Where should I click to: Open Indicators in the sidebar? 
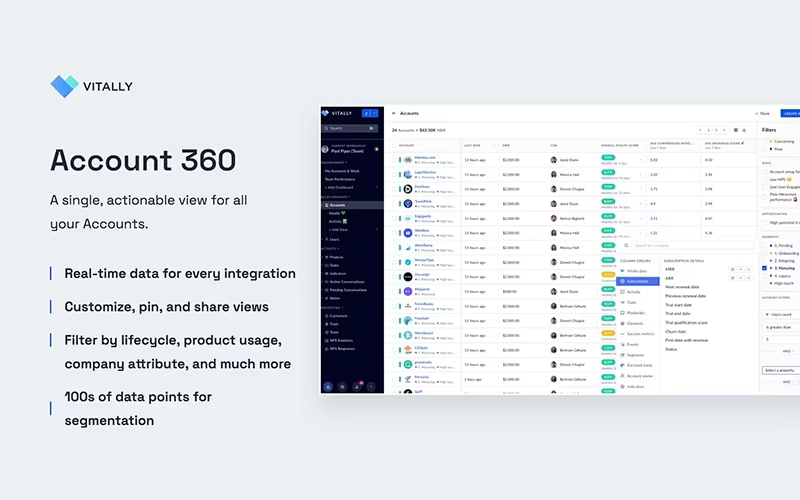click(336, 273)
